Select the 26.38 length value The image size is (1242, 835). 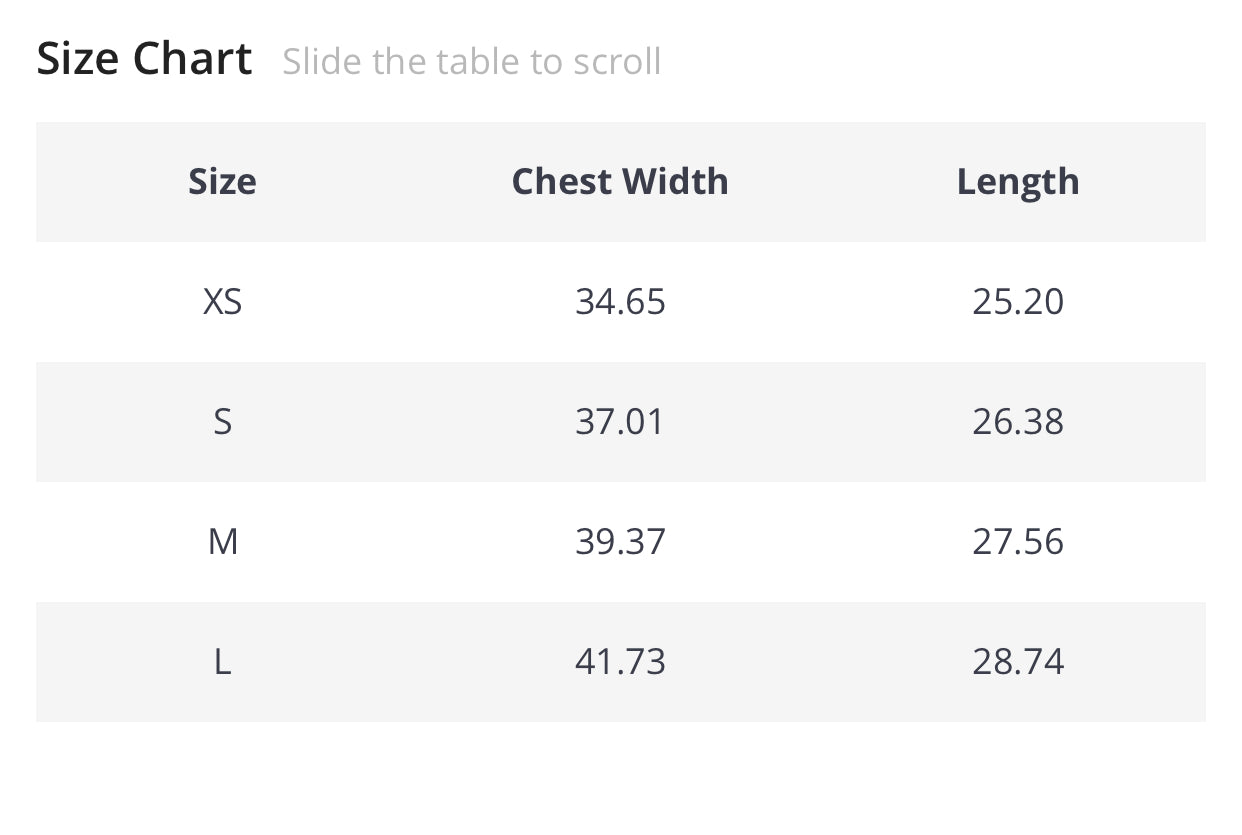tap(1018, 422)
